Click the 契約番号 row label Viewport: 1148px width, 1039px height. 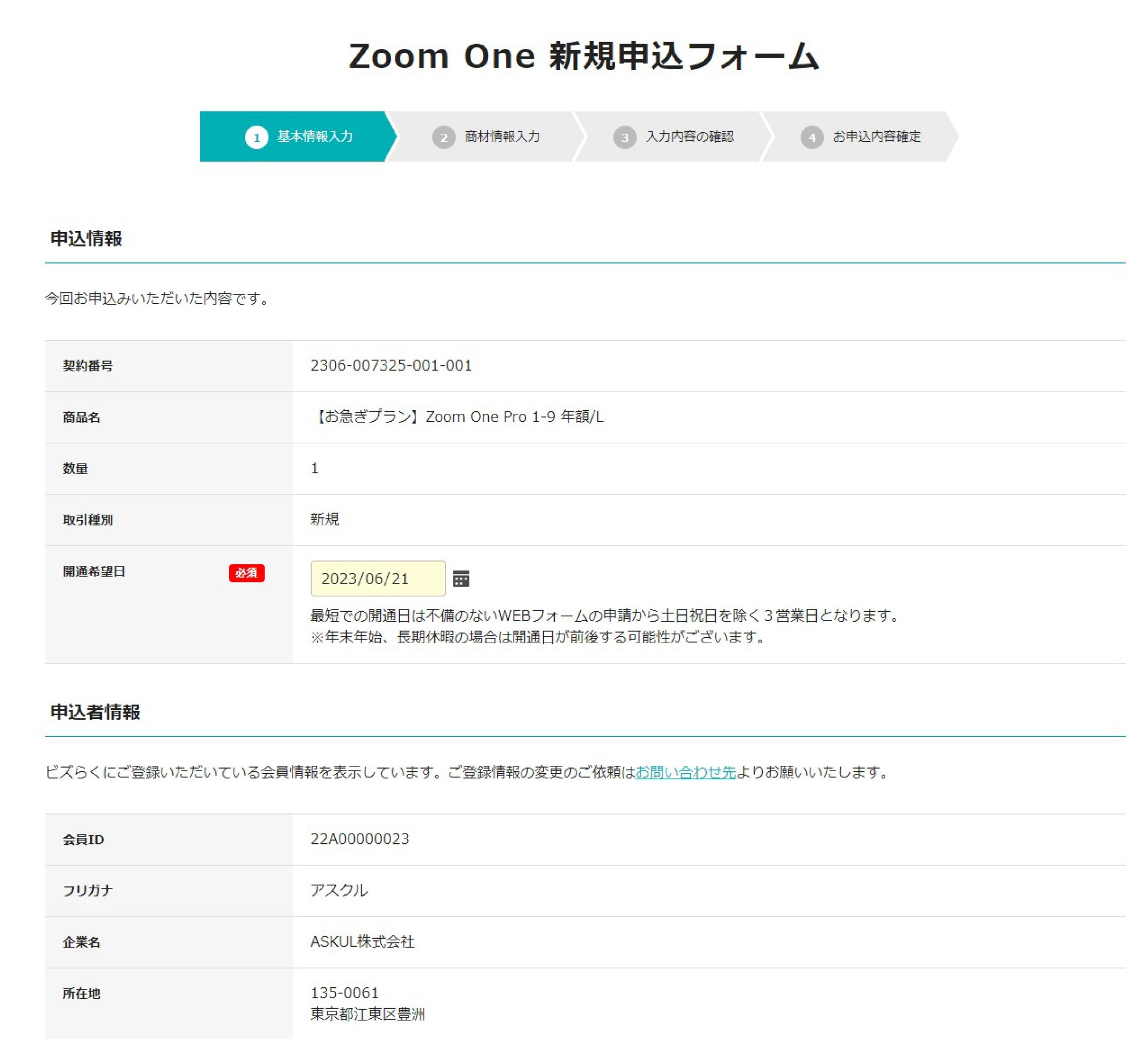(87, 366)
